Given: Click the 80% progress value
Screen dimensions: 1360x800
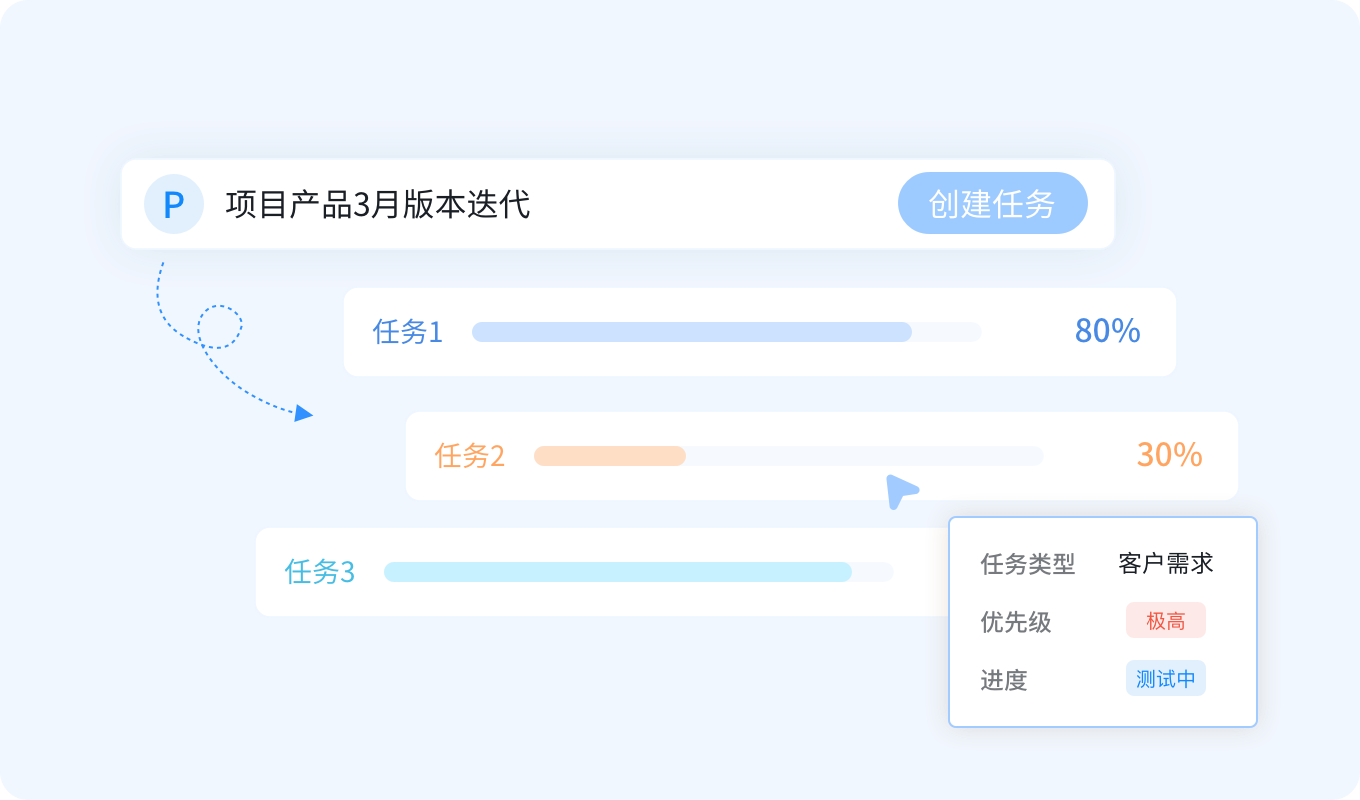Looking at the screenshot, I should [1107, 331].
